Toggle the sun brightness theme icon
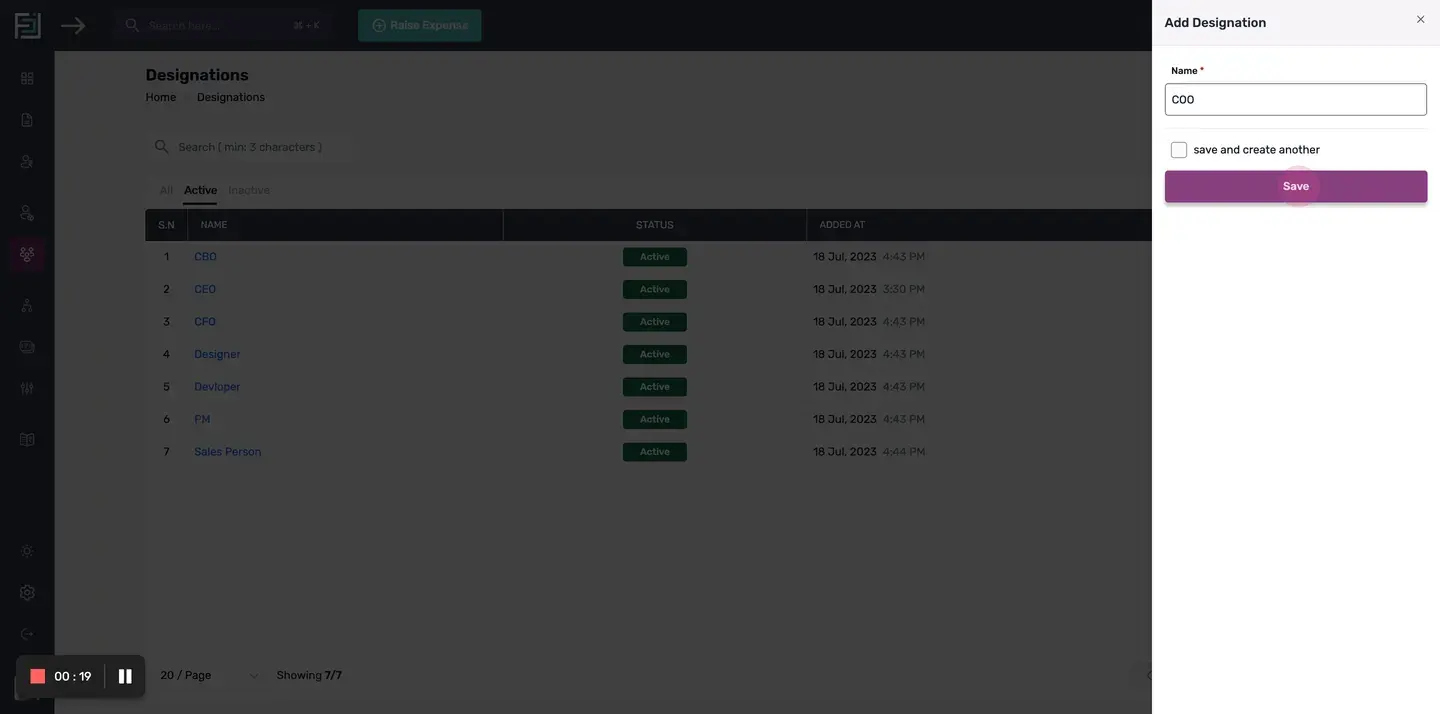Screen dimensions: 1440x714 pyautogui.click(x=27, y=551)
